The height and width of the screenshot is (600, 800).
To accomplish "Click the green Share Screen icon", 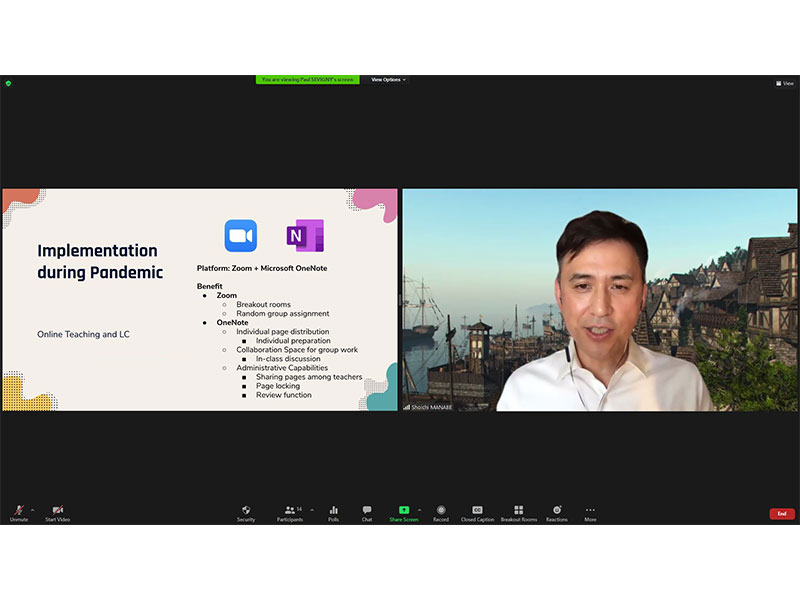I will point(404,510).
